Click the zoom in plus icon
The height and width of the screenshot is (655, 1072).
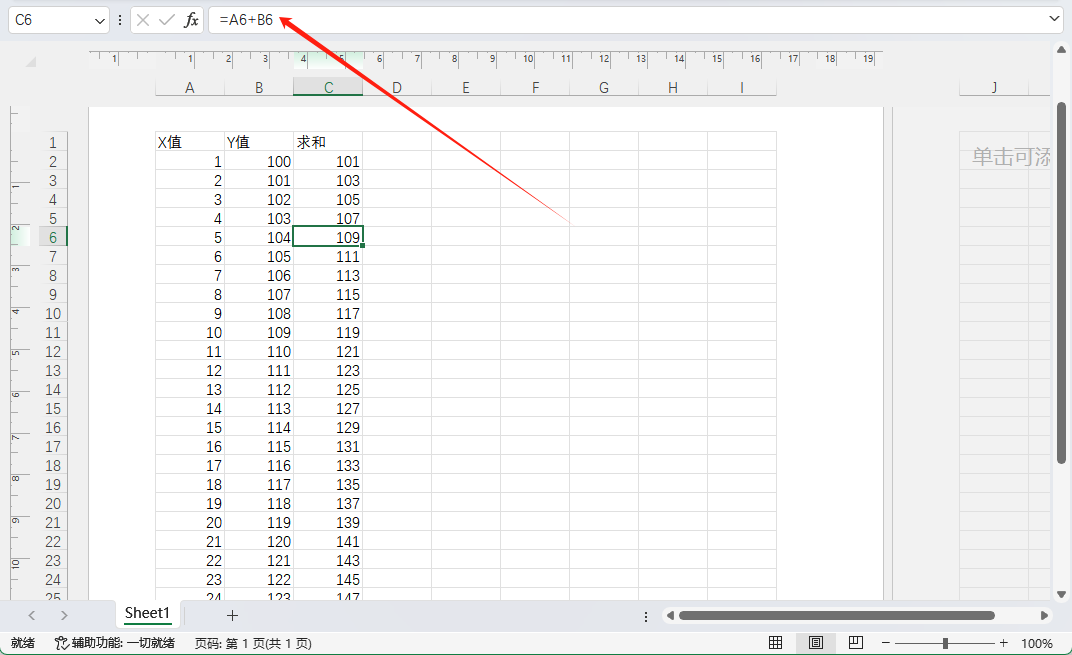coord(1003,643)
